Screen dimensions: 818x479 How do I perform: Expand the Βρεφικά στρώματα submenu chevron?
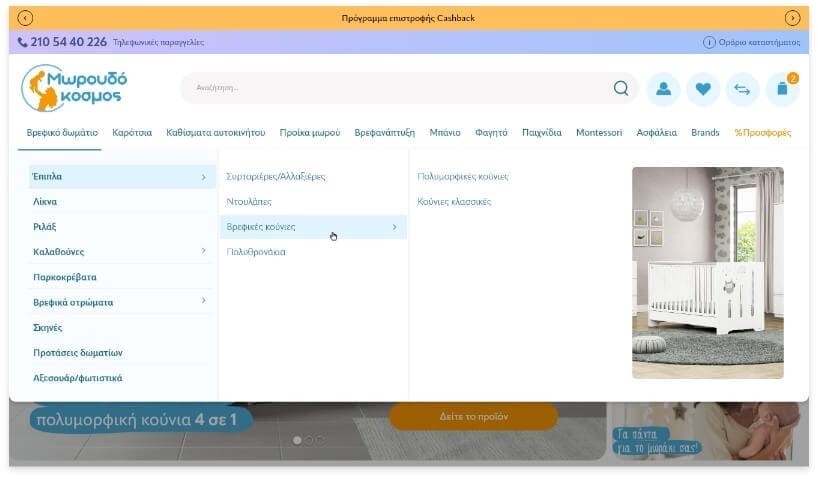coord(203,301)
